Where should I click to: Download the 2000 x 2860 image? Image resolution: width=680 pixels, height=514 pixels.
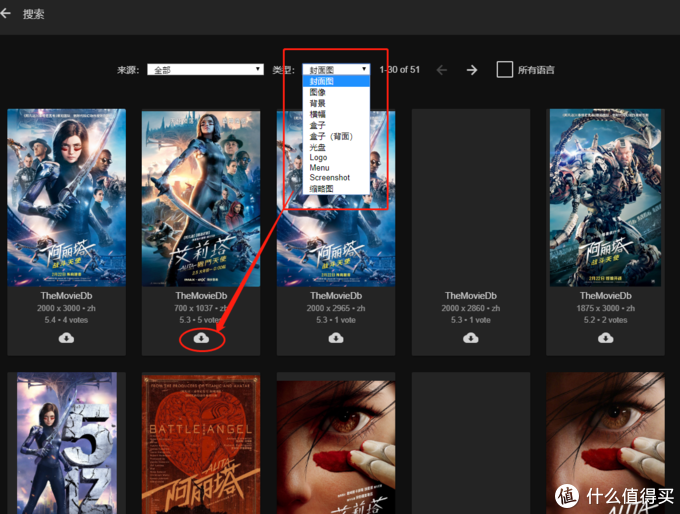471,337
